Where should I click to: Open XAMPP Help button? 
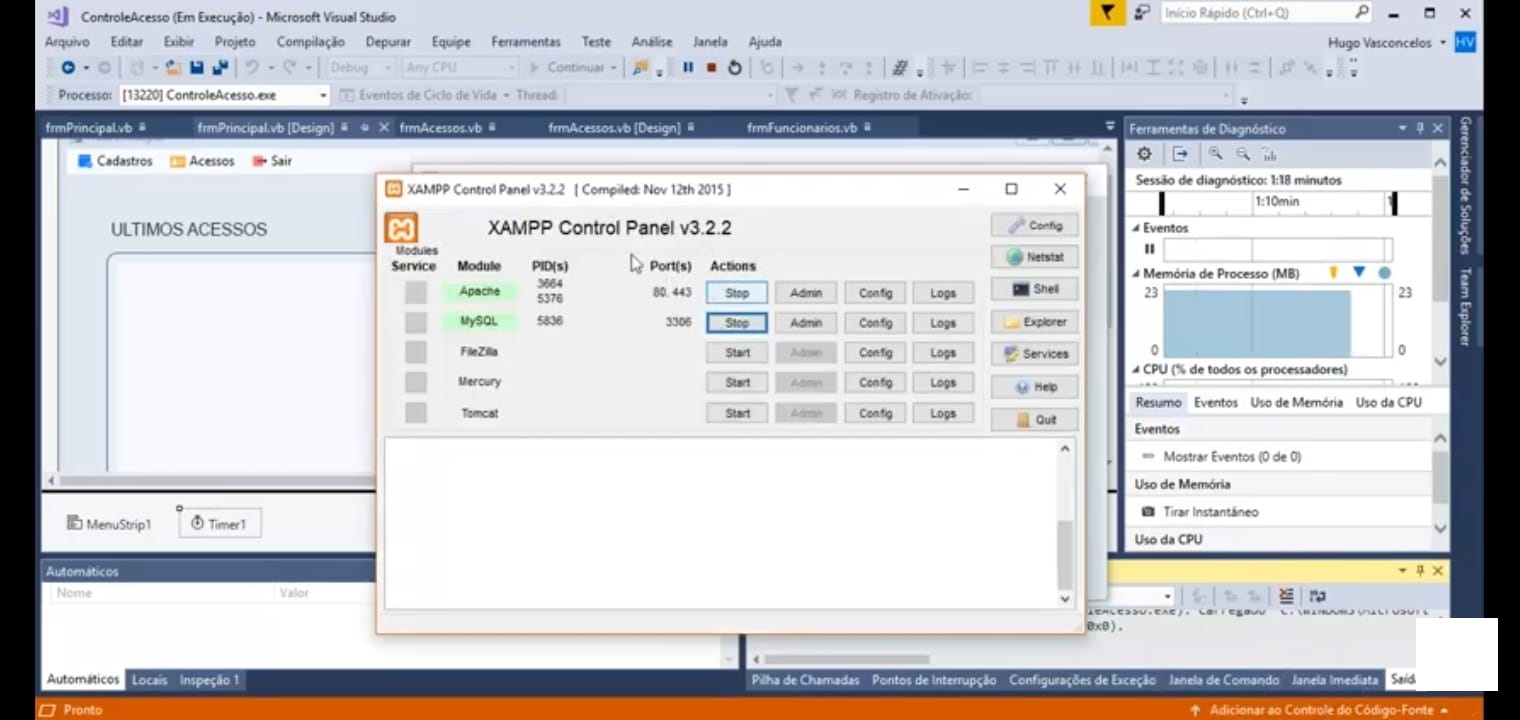(x=1035, y=387)
